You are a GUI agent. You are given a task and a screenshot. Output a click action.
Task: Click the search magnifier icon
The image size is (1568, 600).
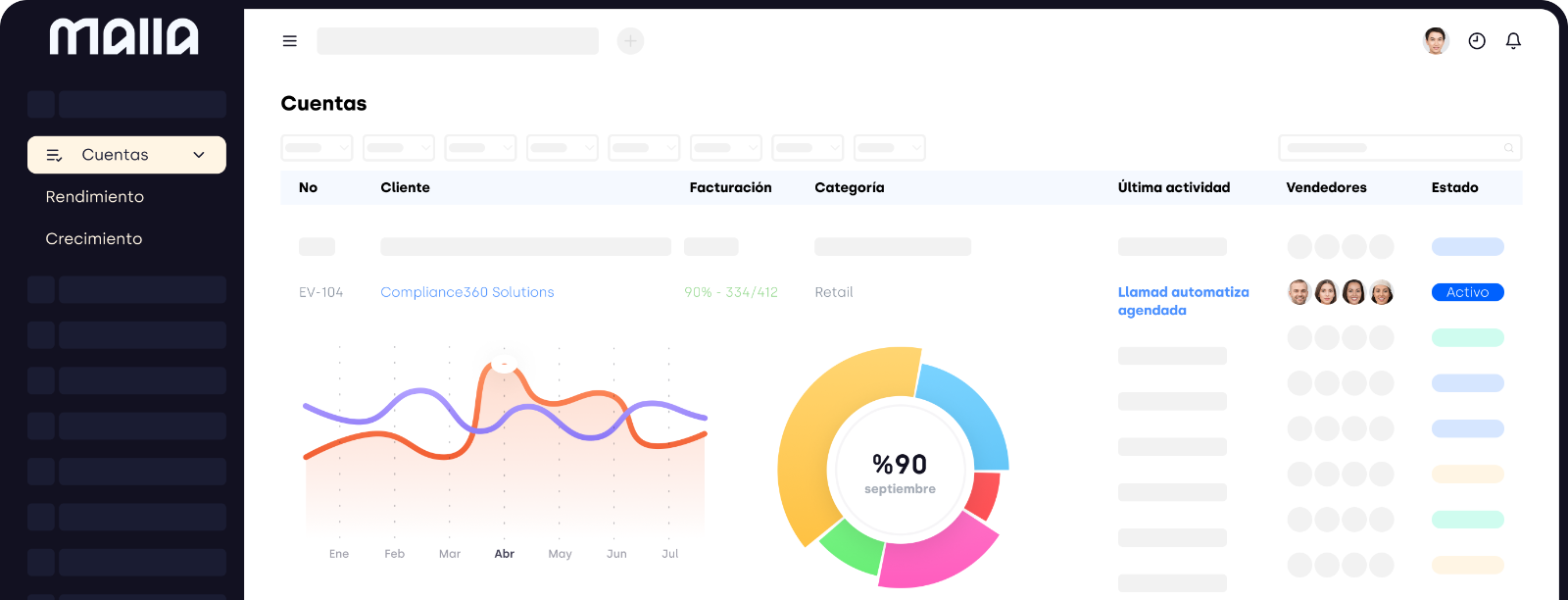[x=1508, y=148]
